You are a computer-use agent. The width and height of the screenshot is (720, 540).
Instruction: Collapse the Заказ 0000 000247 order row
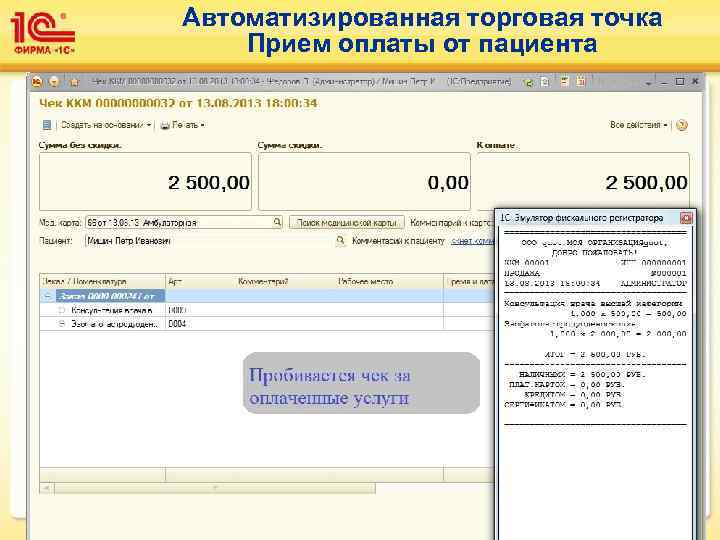pyautogui.click(x=47, y=296)
